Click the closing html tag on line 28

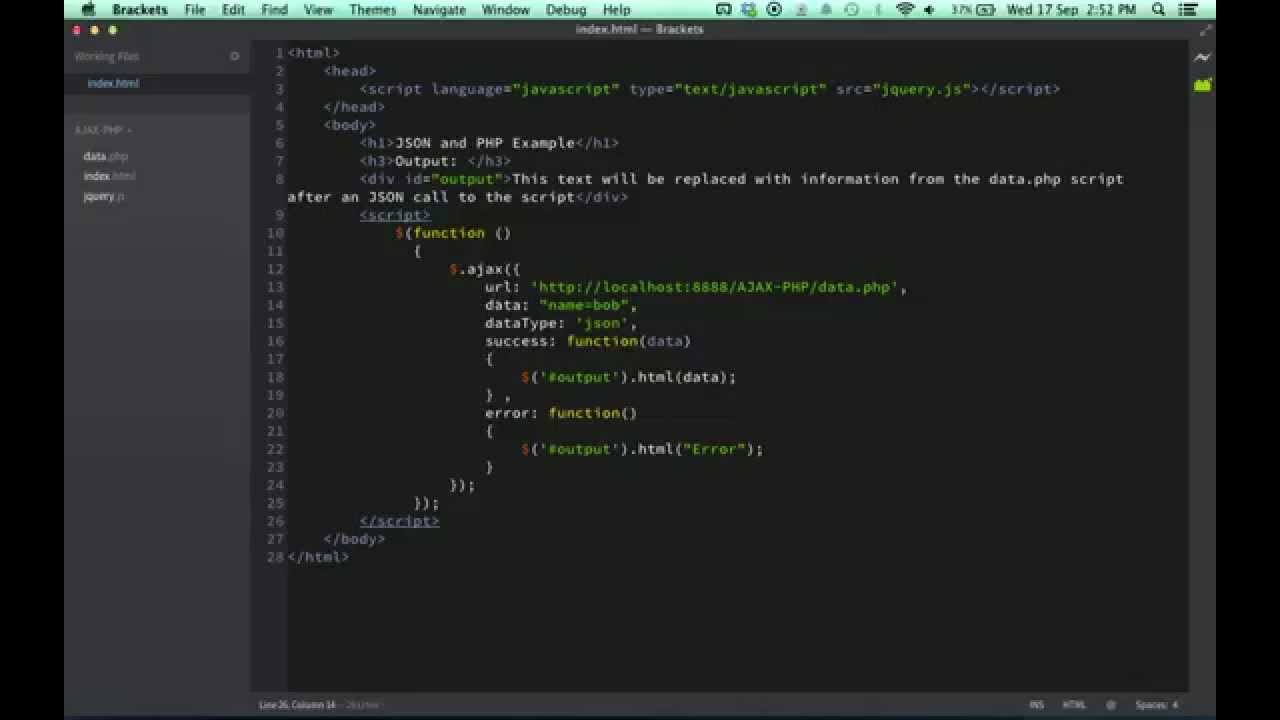tap(318, 557)
